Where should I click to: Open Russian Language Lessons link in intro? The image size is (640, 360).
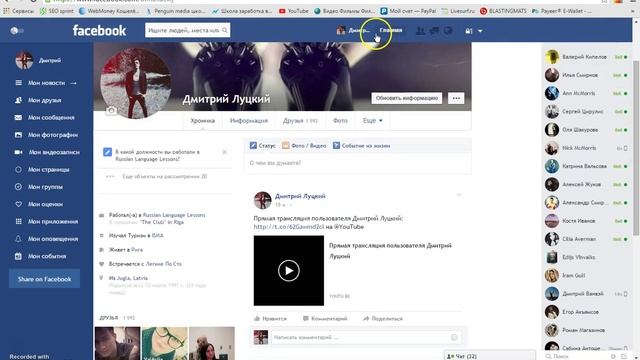click(x=174, y=215)
